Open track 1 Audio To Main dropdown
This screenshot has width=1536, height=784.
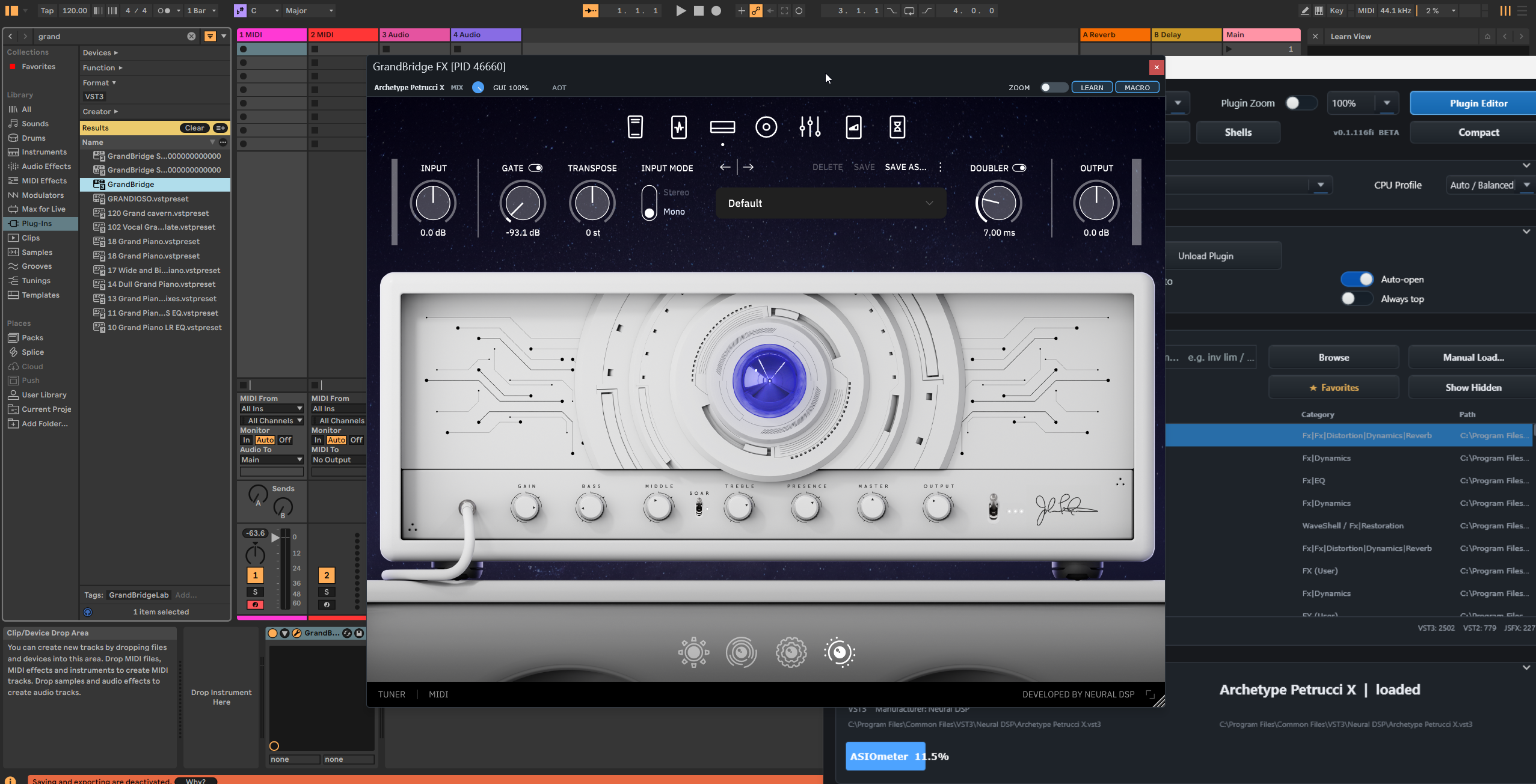272,460
